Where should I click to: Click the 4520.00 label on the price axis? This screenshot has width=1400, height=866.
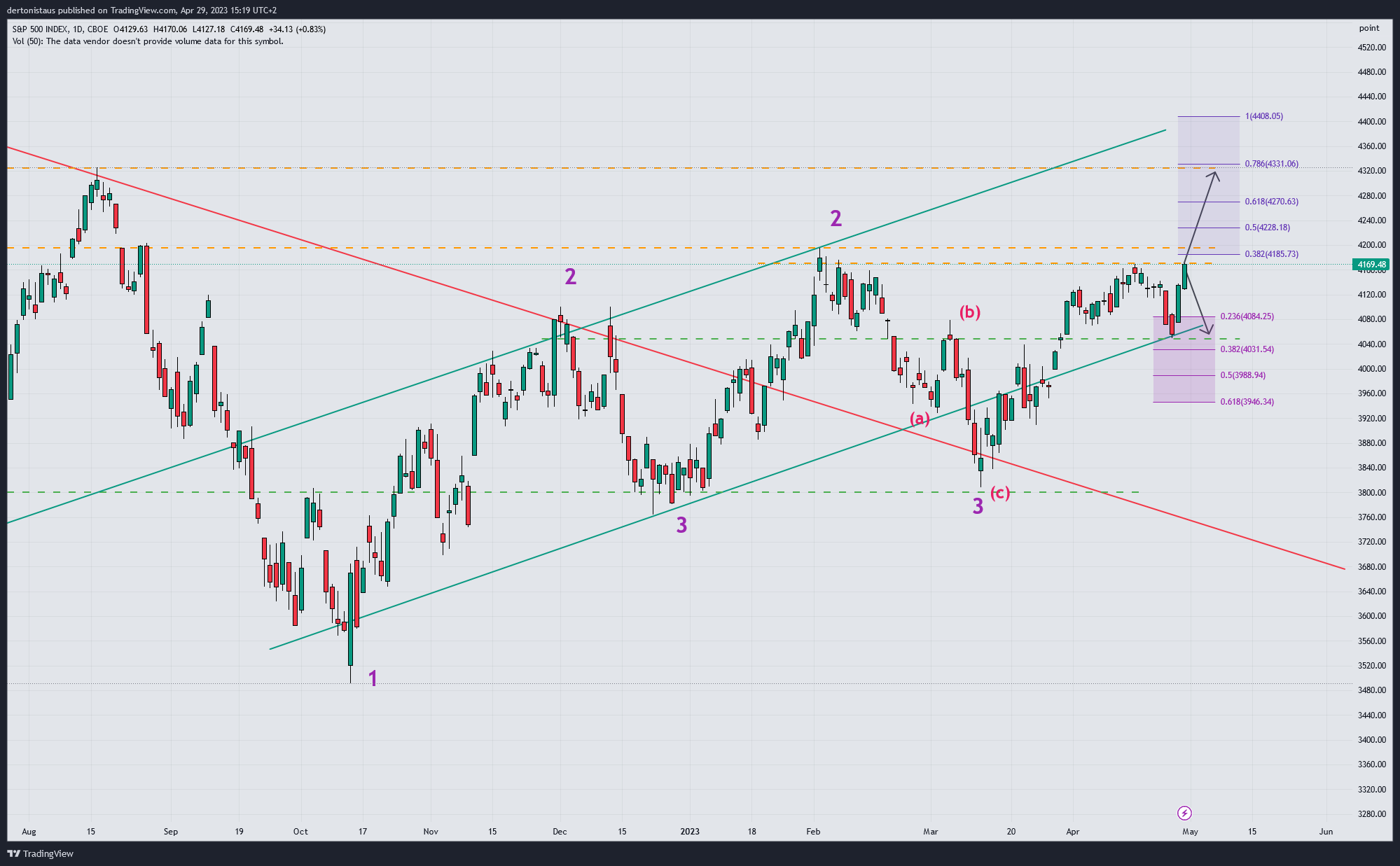click(x=1371, y=48)
